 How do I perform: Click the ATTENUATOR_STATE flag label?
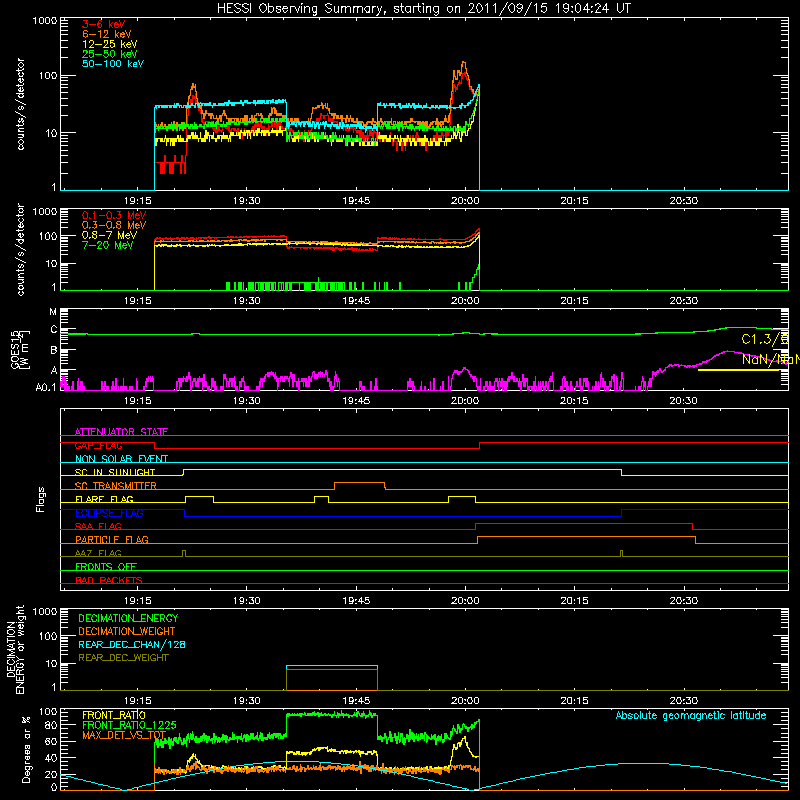pos(121,432)
